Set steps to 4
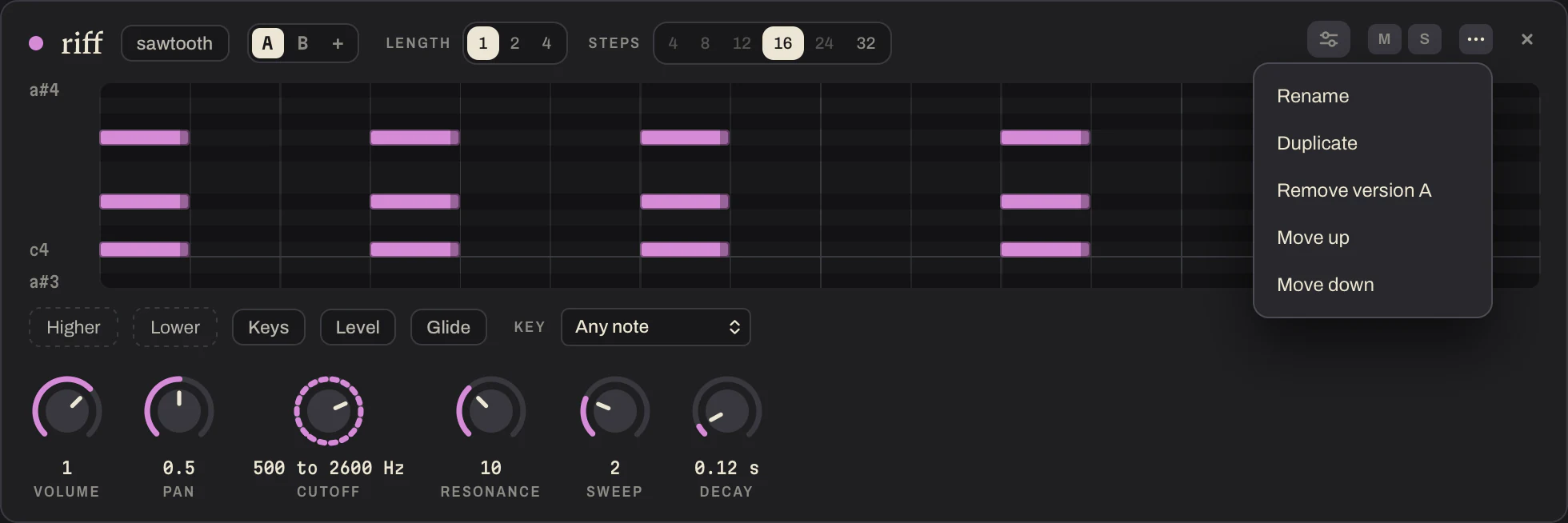Image resolution: width=1568 pixels, height=523 pixels. click(x=673, y=43)
